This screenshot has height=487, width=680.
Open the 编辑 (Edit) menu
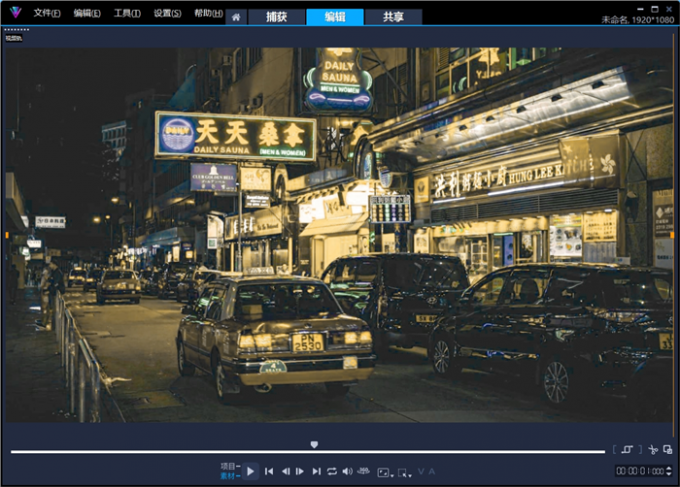tap(87, 13)
